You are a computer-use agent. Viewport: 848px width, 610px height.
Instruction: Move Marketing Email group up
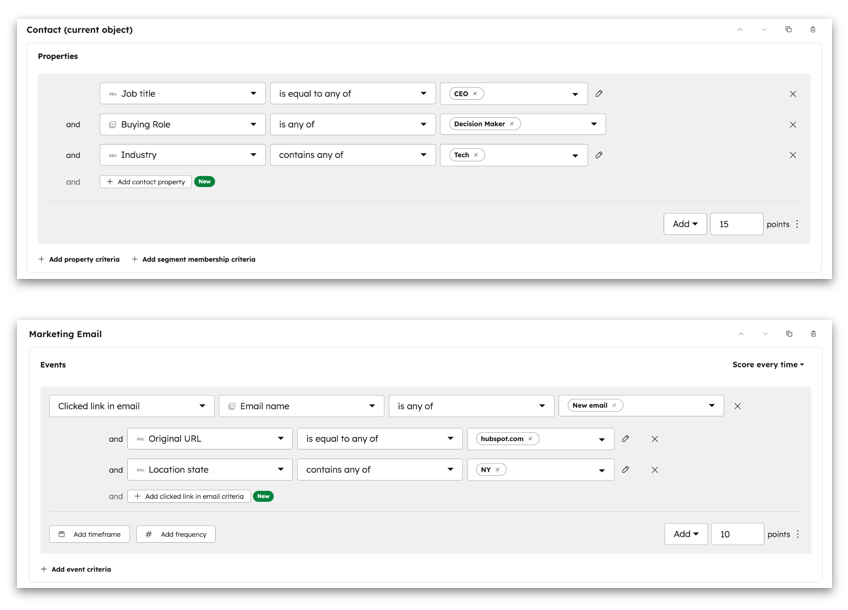[740, 334]
